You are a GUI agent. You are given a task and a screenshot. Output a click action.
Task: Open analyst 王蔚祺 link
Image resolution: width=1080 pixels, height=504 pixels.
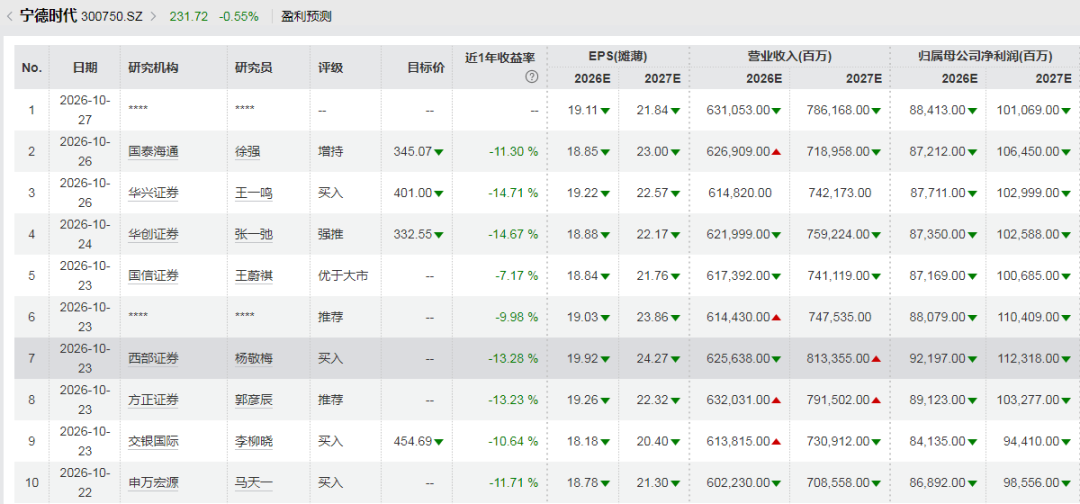point(253,275)
